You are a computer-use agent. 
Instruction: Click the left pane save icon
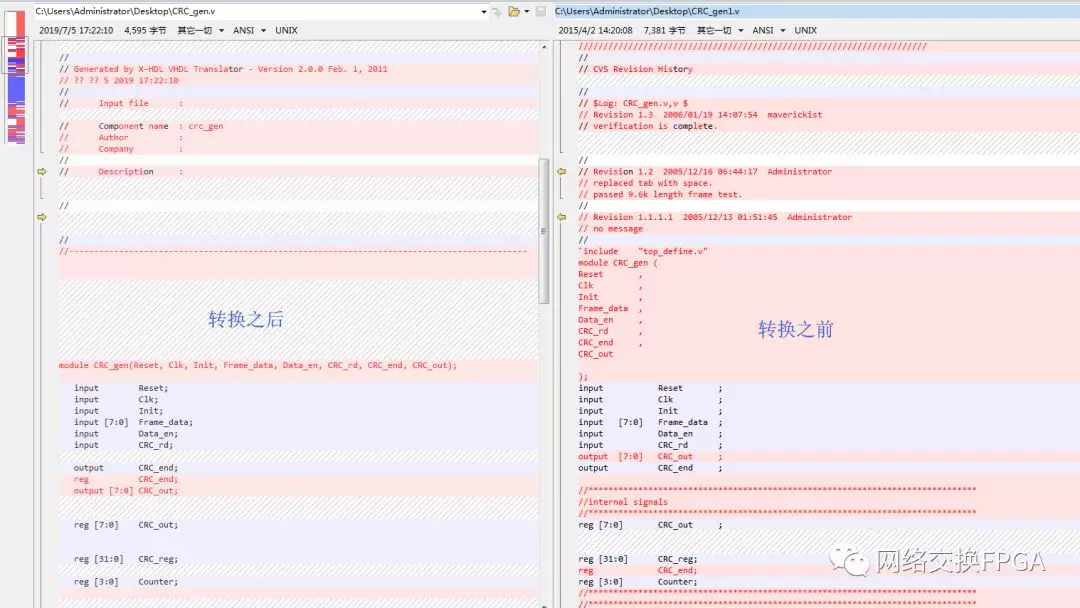pyautogui.click(x=541, y=11)
